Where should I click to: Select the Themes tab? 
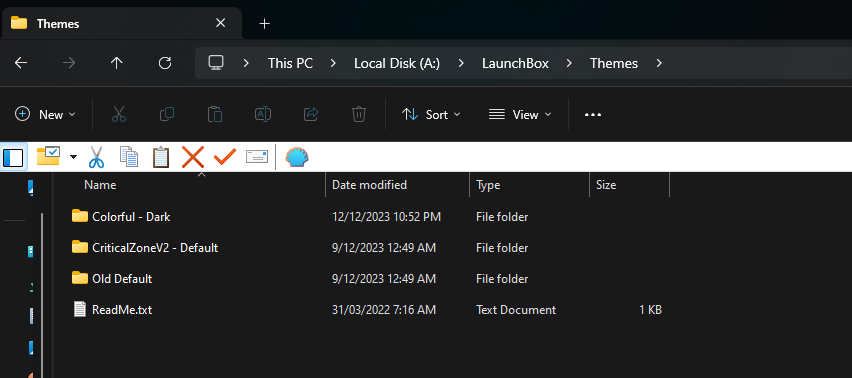coord(121,23)
